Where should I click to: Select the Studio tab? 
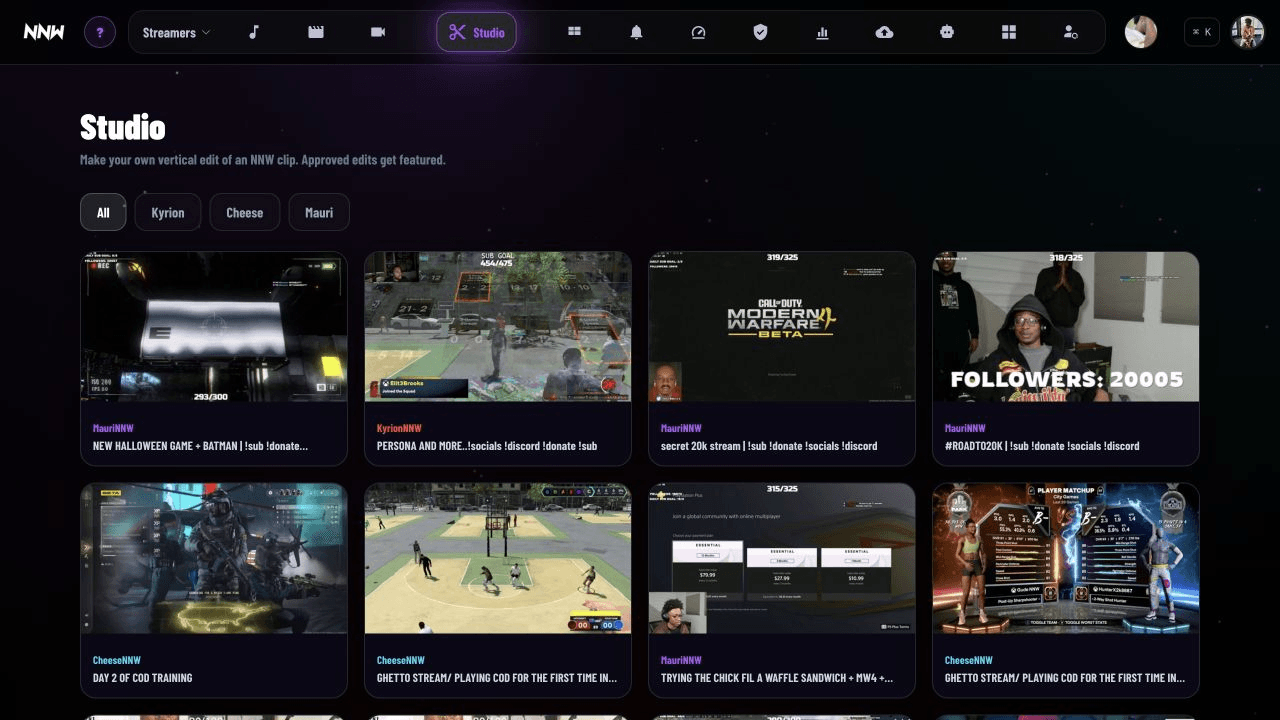(476, 32)
